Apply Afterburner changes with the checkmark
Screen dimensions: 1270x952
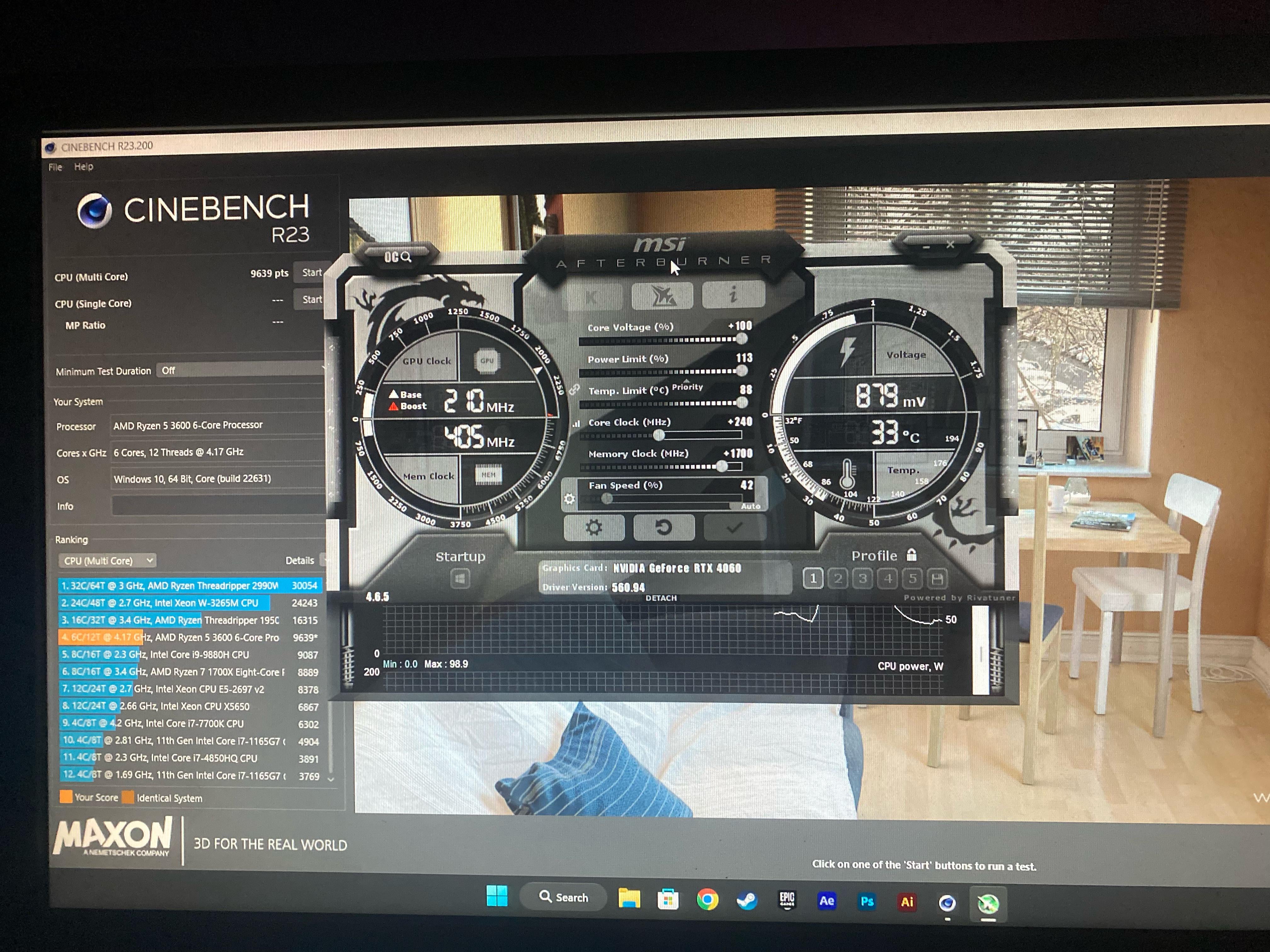(x=734, y=527)
